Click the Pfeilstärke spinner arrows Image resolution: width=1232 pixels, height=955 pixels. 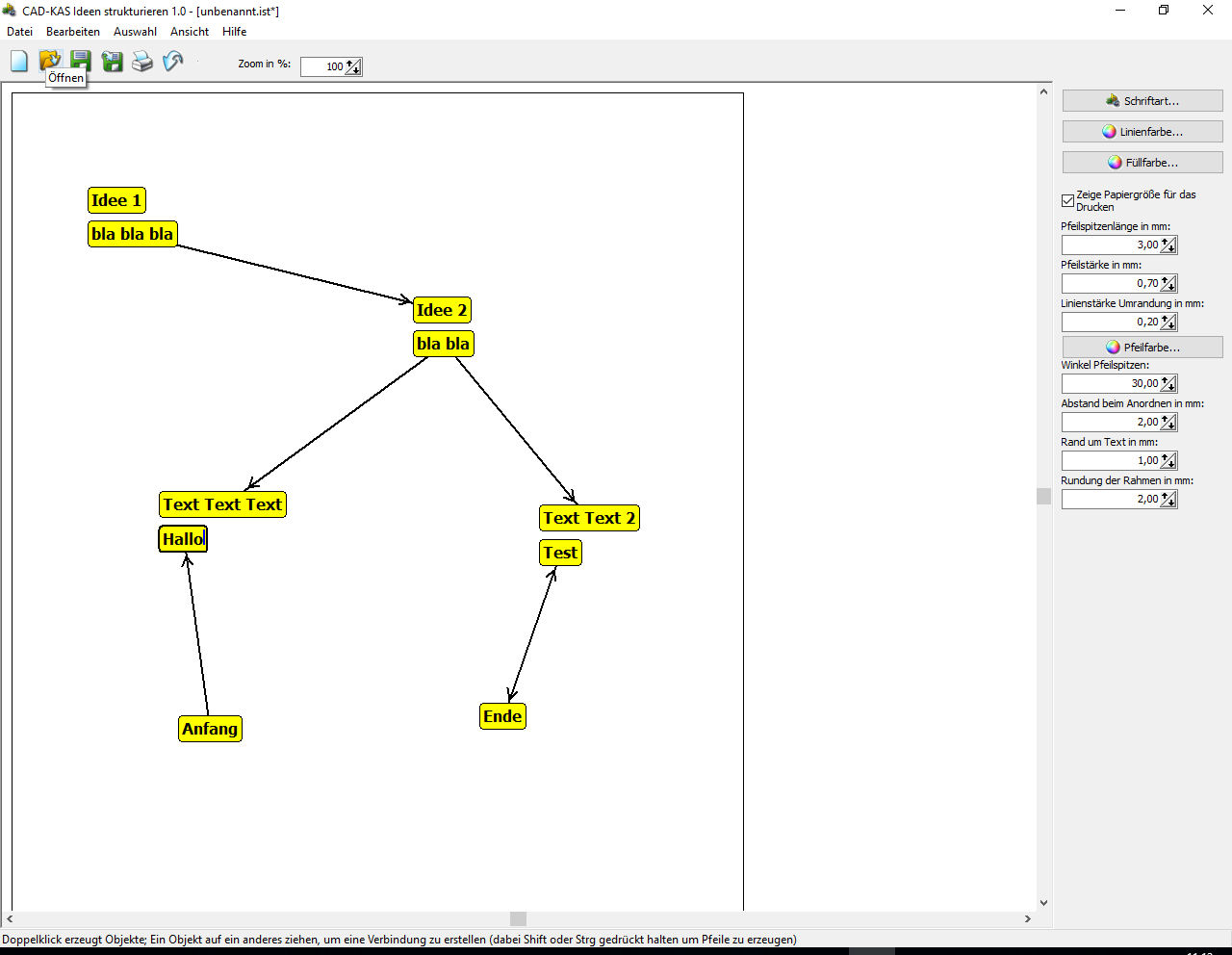coord(1168,284)
